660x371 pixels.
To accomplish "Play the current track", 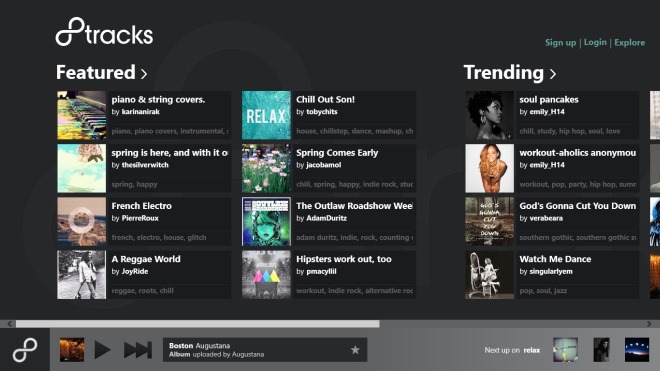I will (x=102, y=350).
